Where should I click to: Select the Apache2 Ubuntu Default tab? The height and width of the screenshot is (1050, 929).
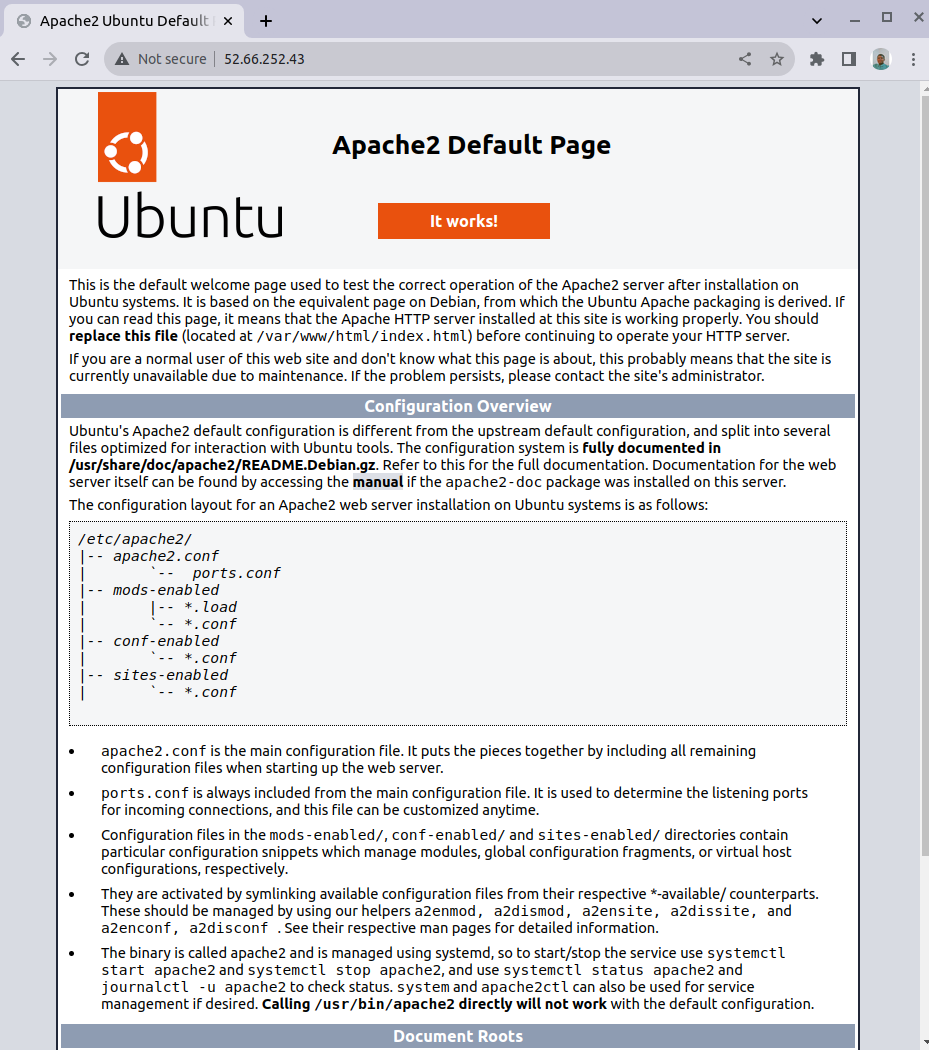[x=125, y=21]
